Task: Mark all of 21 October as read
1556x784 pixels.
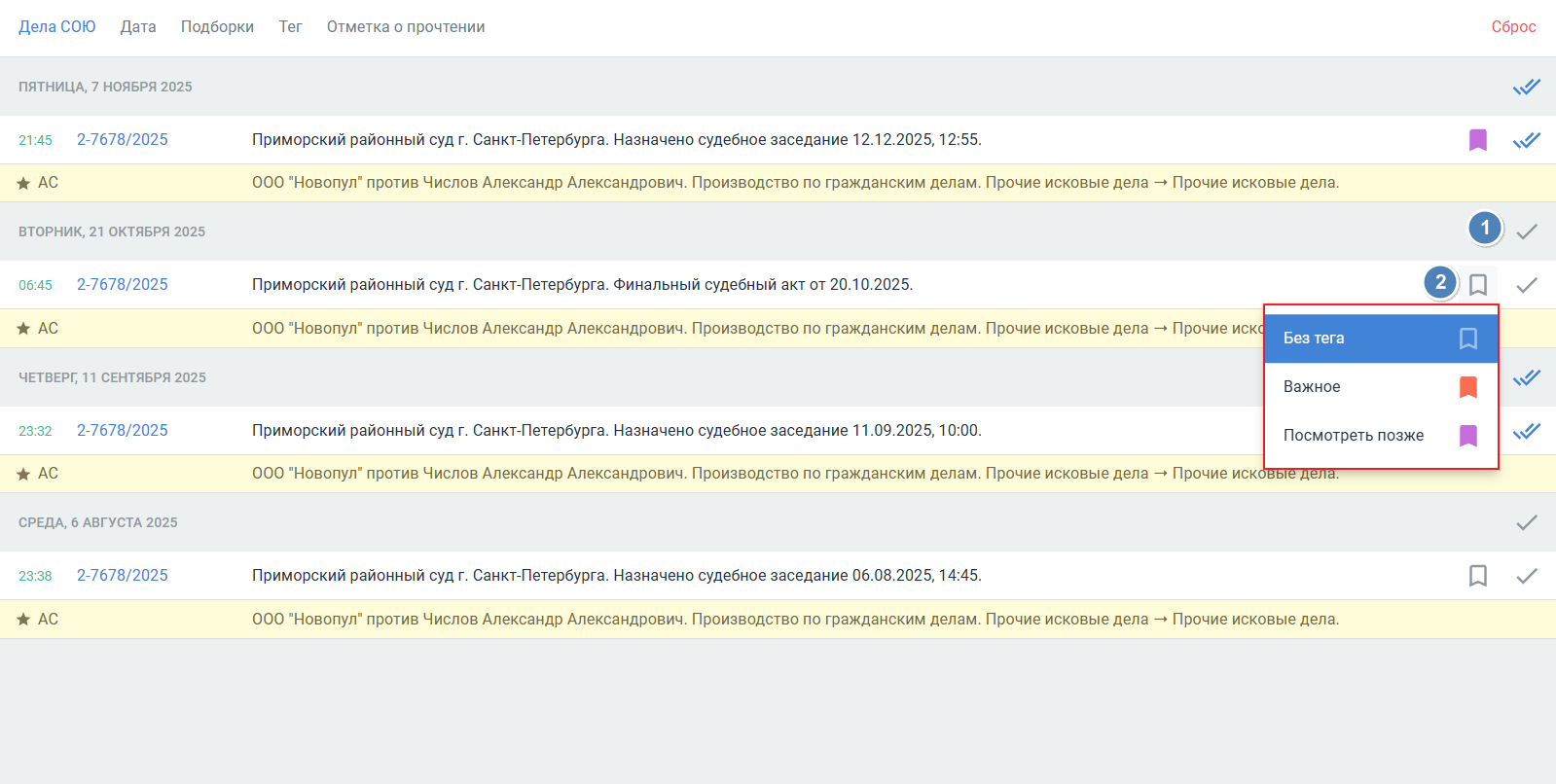Action: 1526,232
